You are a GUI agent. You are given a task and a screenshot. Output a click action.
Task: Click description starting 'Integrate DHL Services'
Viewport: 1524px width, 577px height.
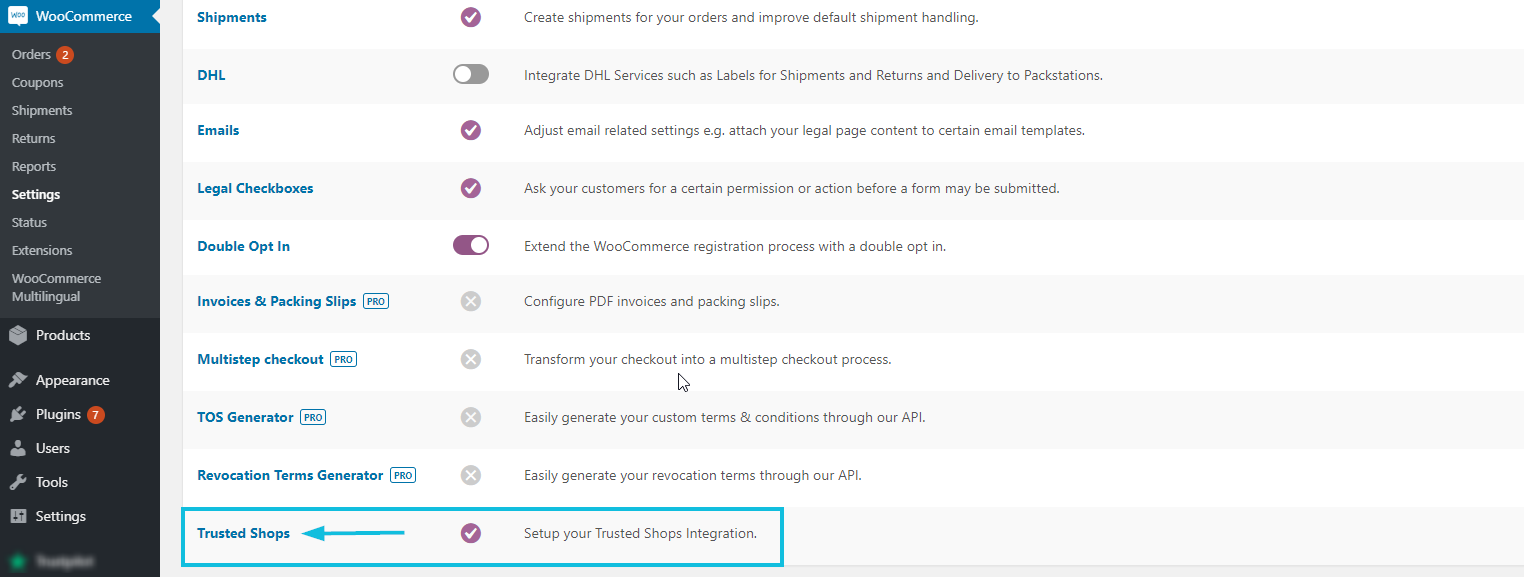tap(813, 75)
